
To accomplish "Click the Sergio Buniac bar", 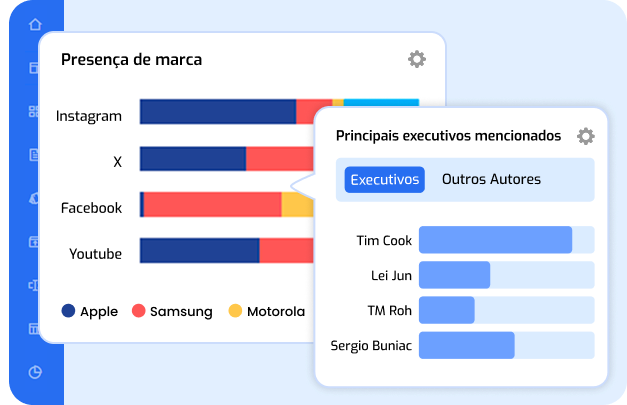I will (466, 346).
